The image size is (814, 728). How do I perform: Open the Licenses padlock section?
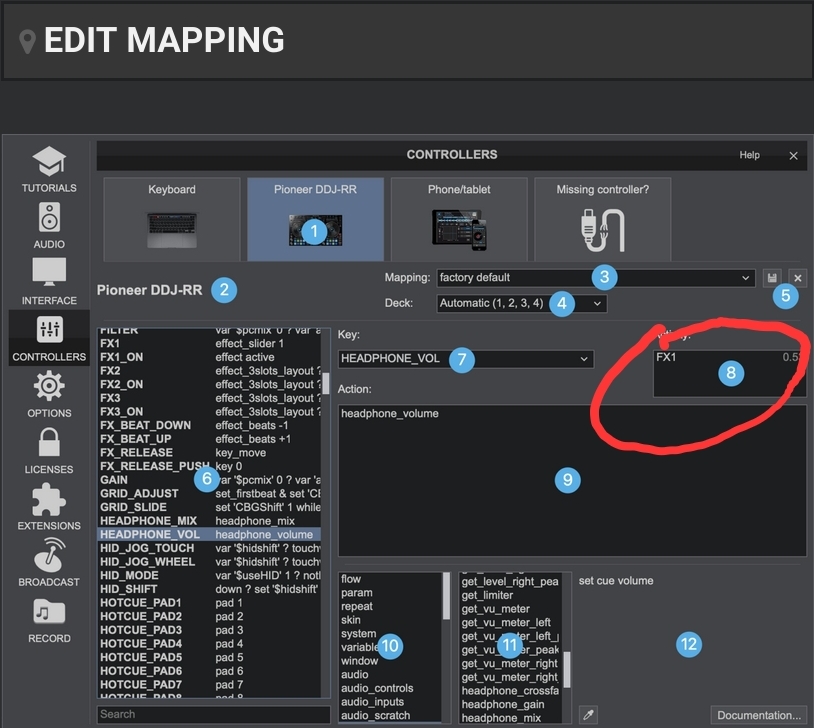(x=49, y=451)
